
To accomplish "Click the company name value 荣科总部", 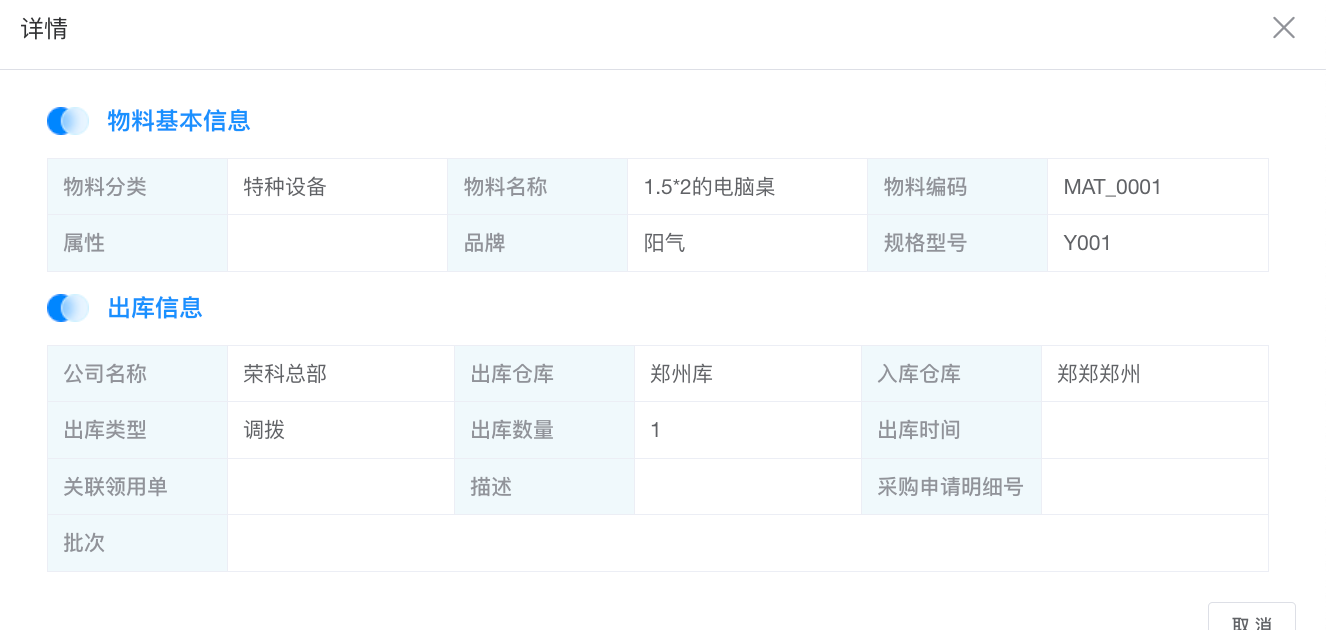I will [x=285, y=374].
